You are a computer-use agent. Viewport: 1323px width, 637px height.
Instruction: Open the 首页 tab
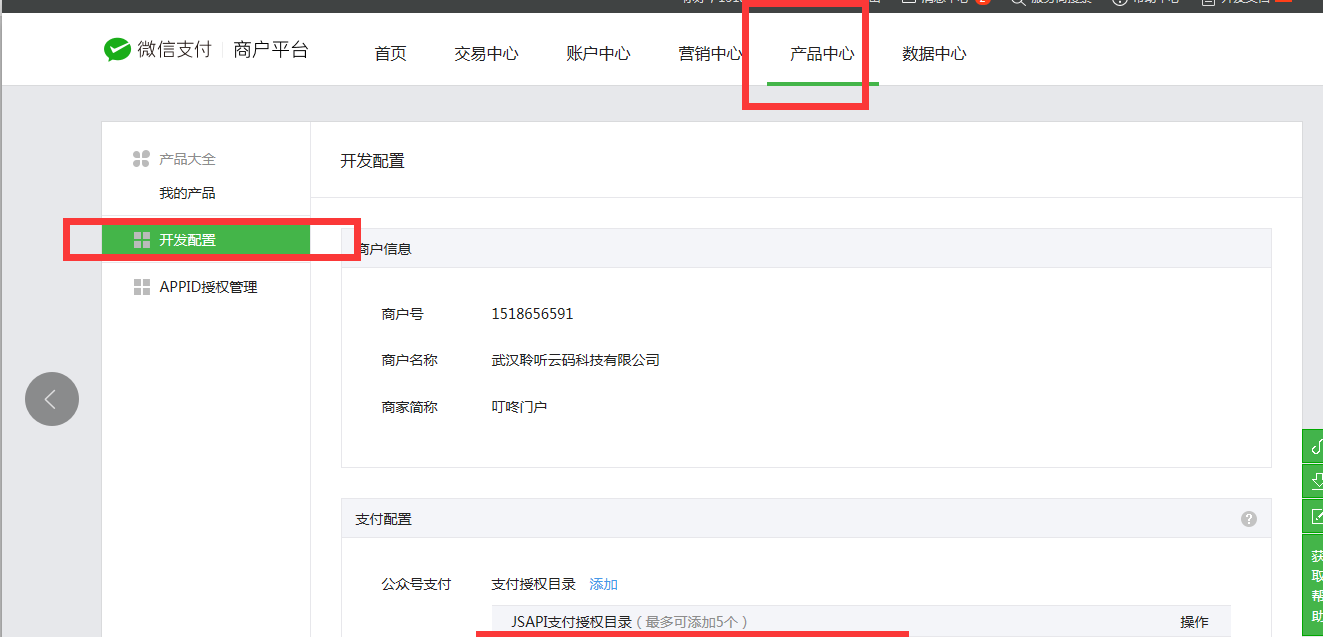click(391, 54)
